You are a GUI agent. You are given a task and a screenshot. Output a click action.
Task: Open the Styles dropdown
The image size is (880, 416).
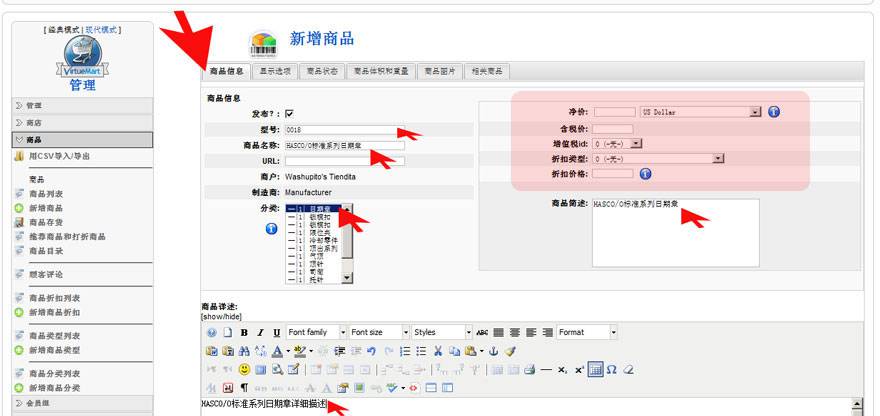click(442, 332)
